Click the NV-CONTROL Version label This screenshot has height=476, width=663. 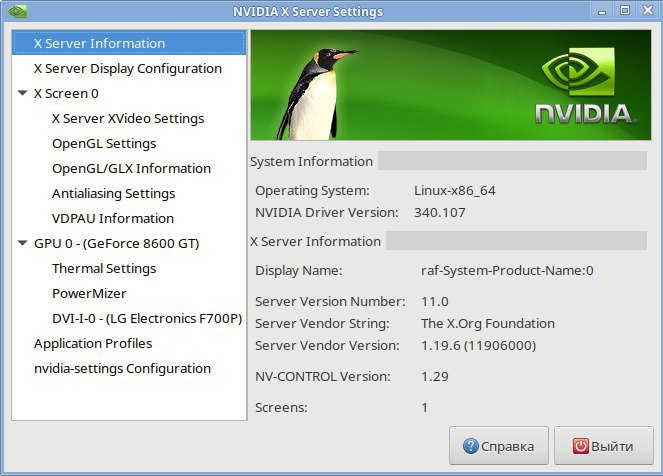(x=323, y=376)
